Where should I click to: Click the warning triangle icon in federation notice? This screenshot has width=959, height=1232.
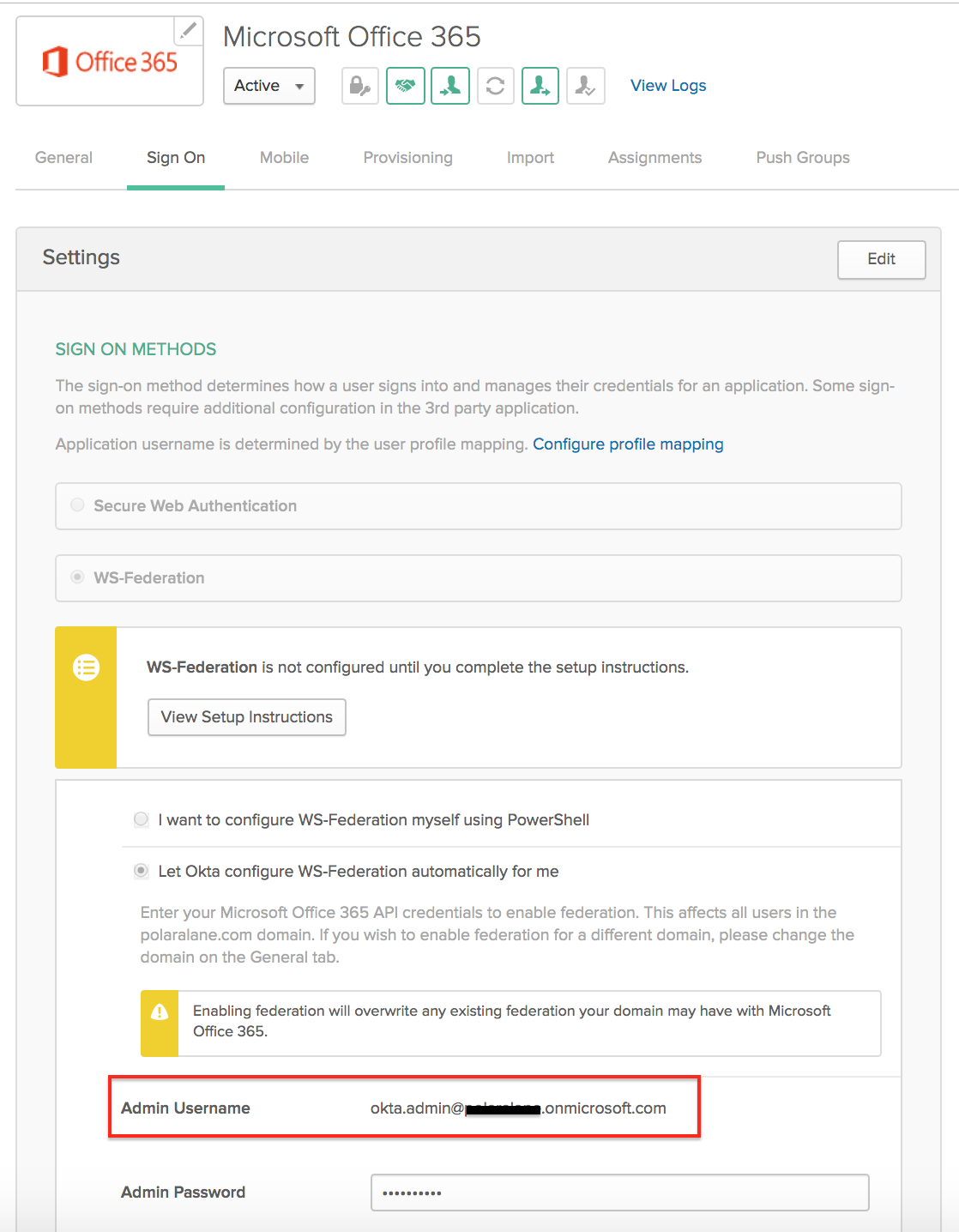click(x=160, y=1012)
